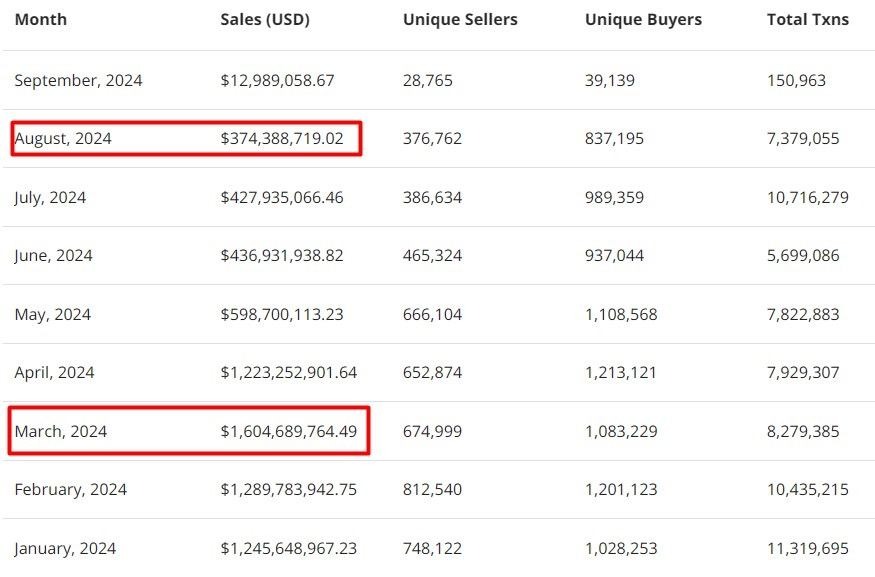Screen dimensions: 875x577
Task: Click March's sales value $1,604,689,764.49
Action: (x=288, y=431)
